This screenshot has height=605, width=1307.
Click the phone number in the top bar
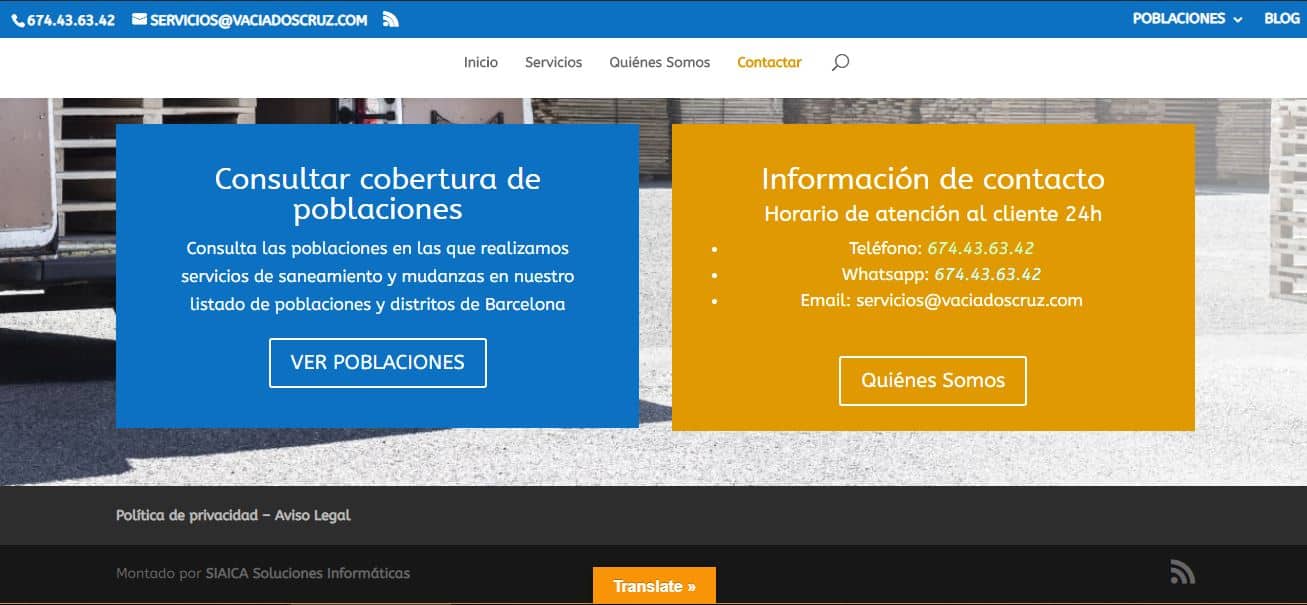pos(64,20)
